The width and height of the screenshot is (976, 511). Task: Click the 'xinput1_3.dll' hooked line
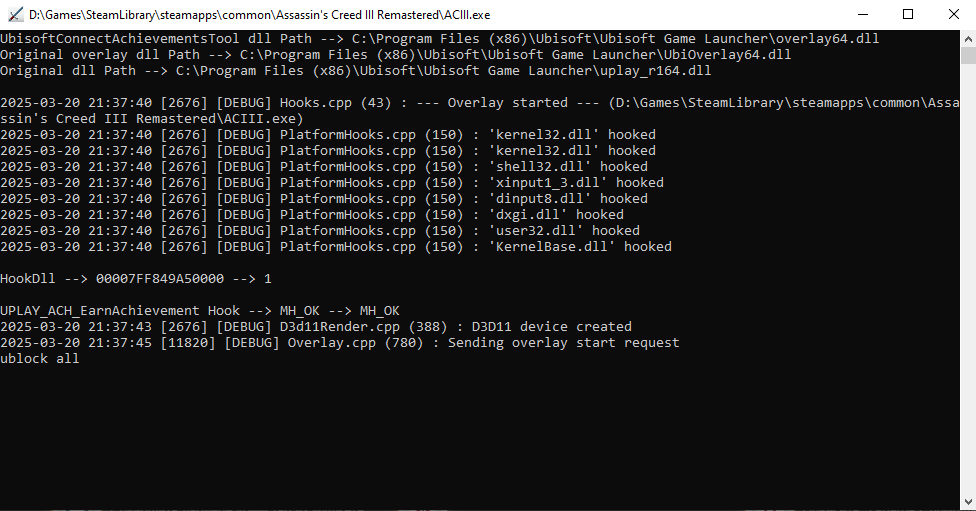332,183
